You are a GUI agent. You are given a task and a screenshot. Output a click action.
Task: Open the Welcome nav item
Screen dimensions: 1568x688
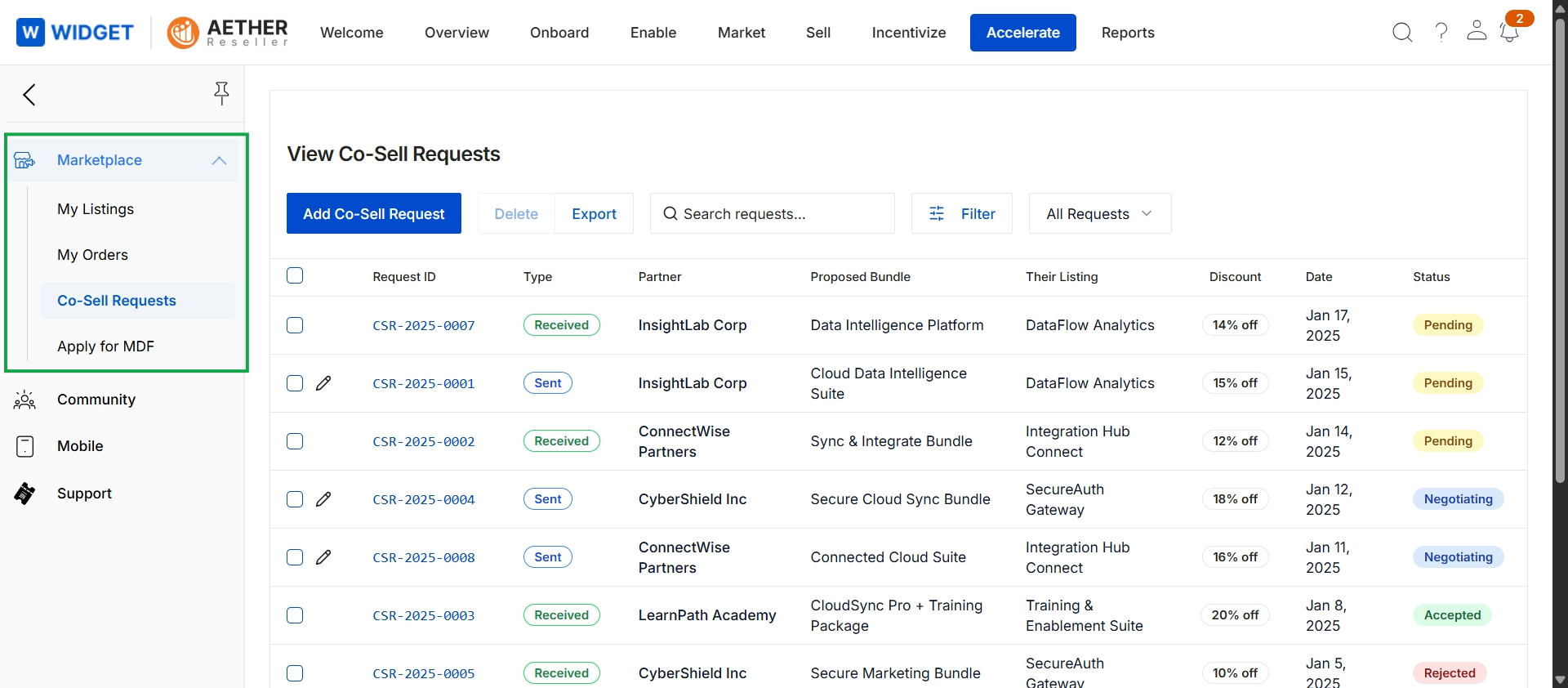click(352, 33)
